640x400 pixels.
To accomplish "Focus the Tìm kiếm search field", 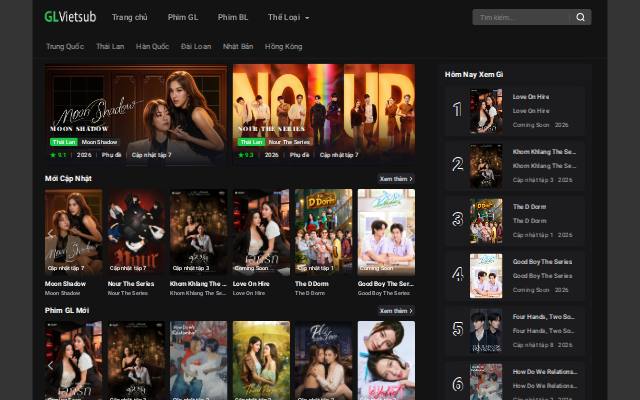I will 523,17.
